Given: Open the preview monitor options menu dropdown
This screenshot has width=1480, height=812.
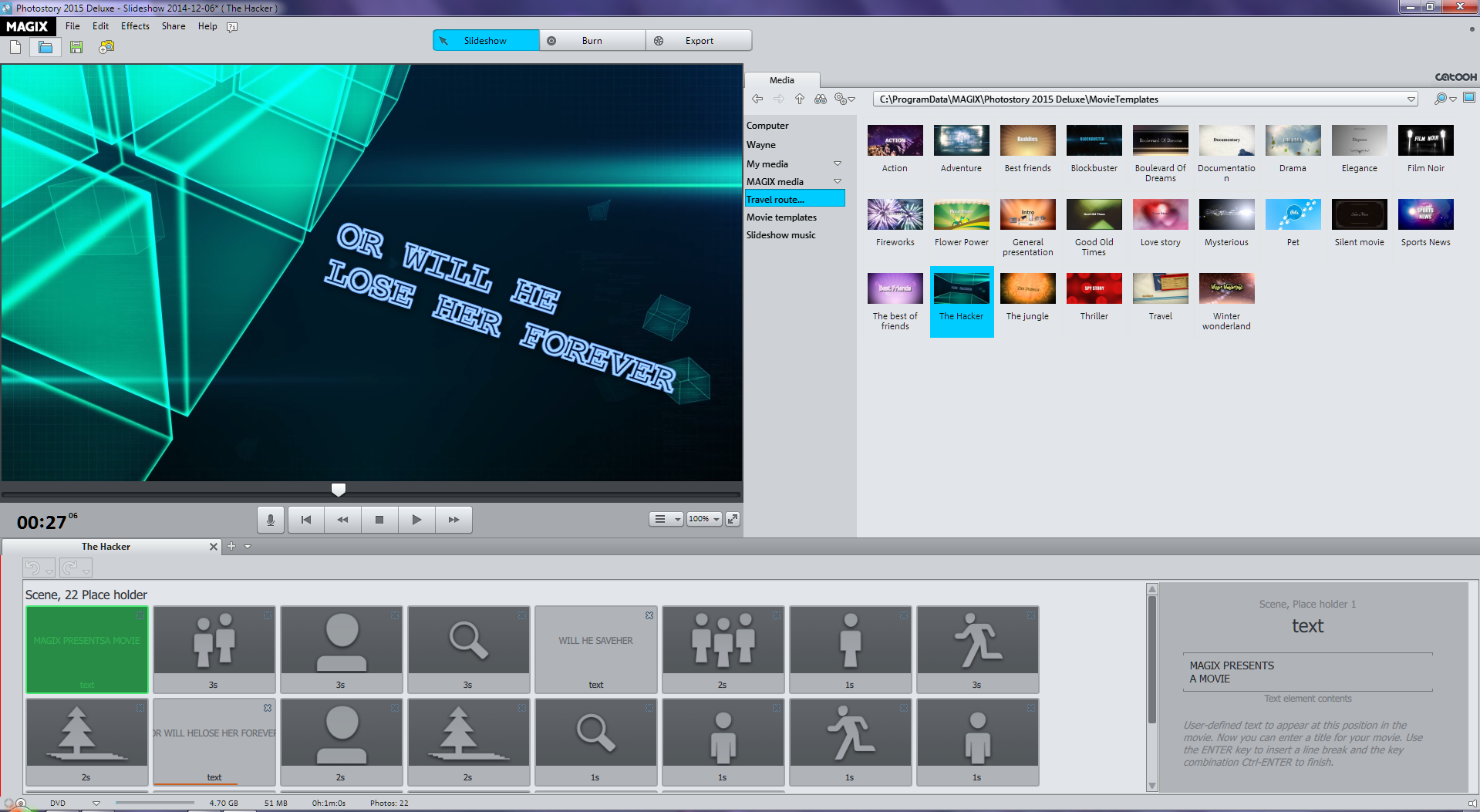Looking at the screenshot, I should [x=666, y=519].
